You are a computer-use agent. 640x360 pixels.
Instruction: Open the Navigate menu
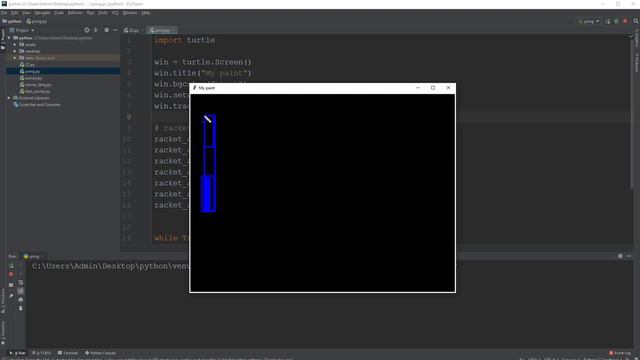(x=42, y=13)
